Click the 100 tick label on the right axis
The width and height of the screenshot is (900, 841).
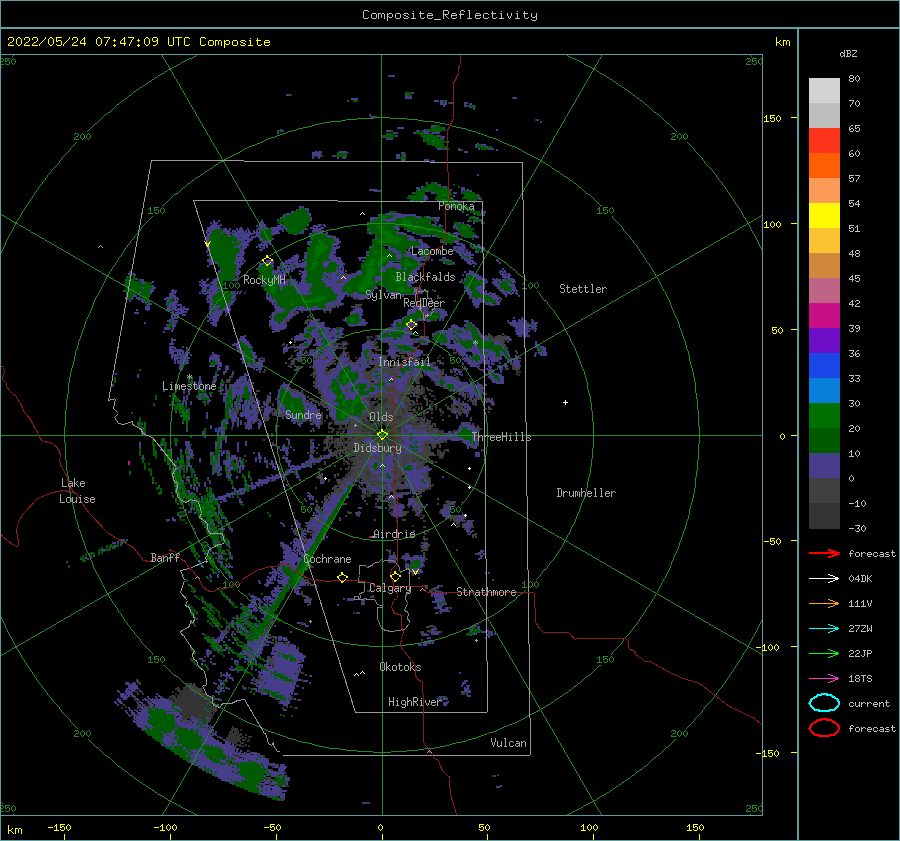[772, 224]
